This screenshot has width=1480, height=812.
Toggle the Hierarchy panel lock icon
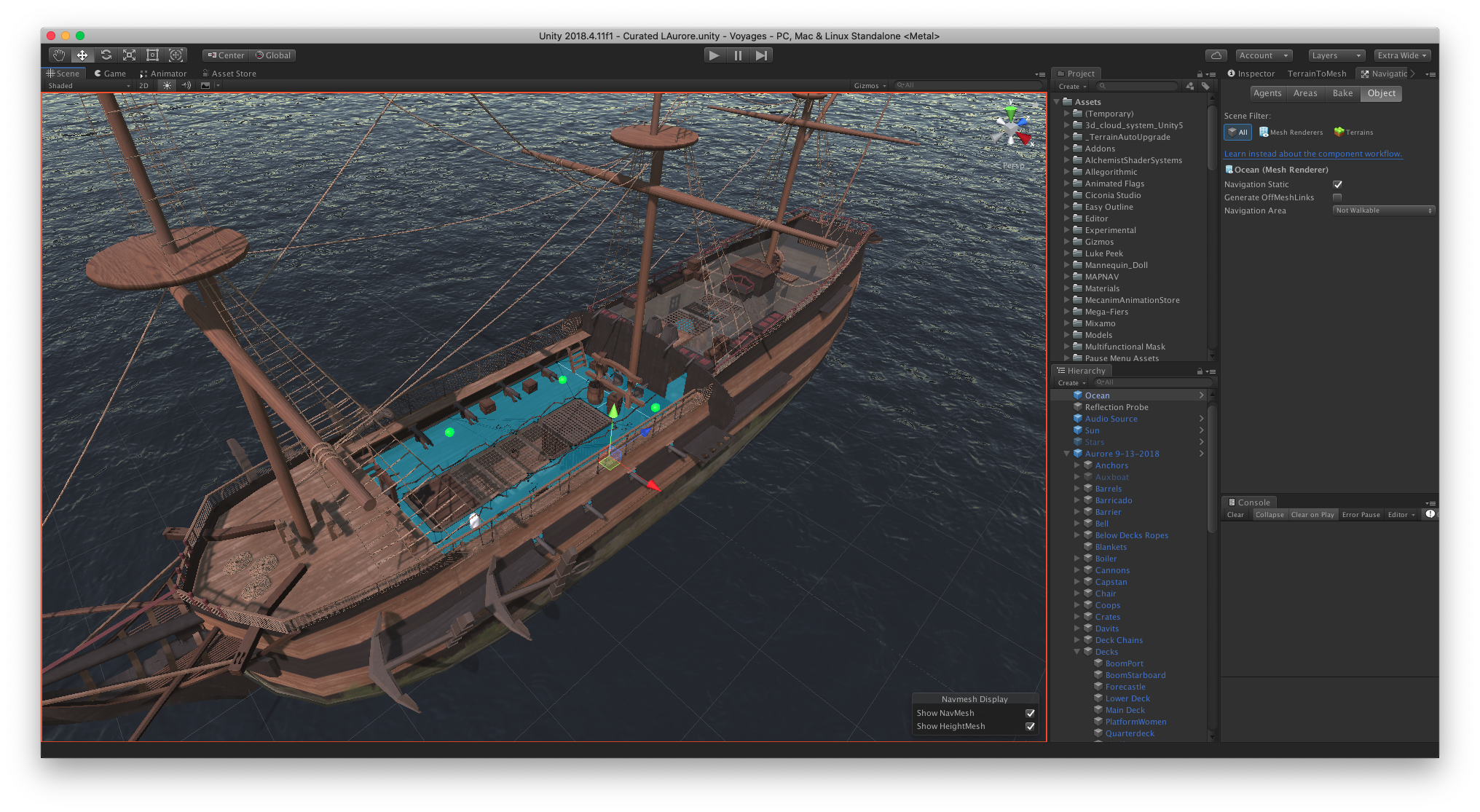pyautogui.click(x=1200, y=371)
